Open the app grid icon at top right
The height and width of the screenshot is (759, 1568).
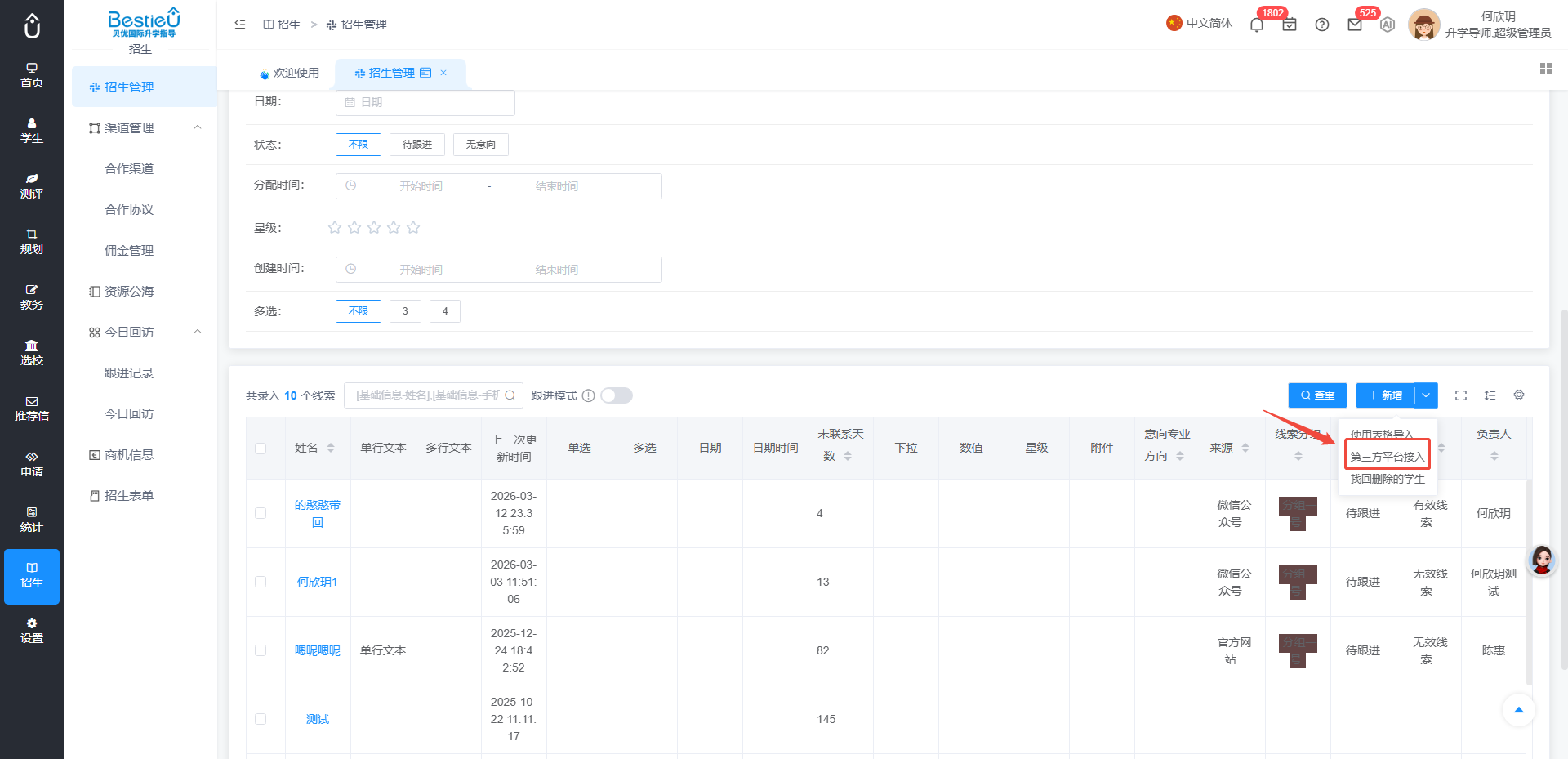coord(1546,69)
